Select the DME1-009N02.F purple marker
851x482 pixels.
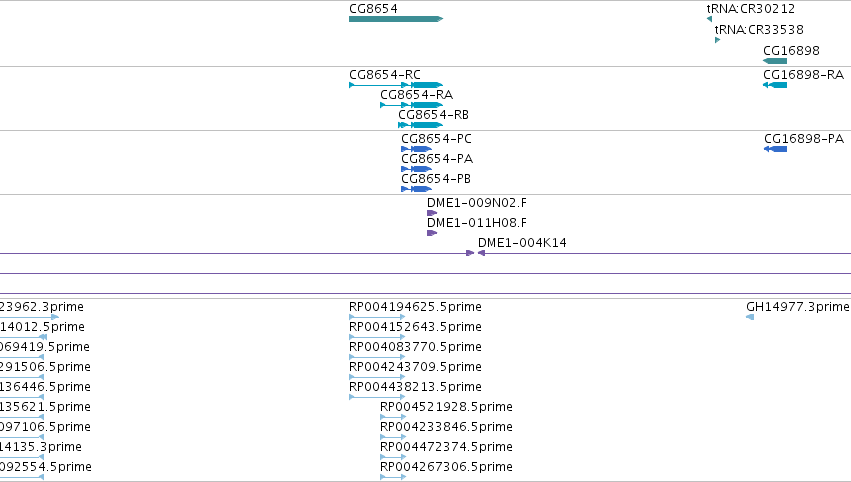pyautogui.click(x=432, y=213)
